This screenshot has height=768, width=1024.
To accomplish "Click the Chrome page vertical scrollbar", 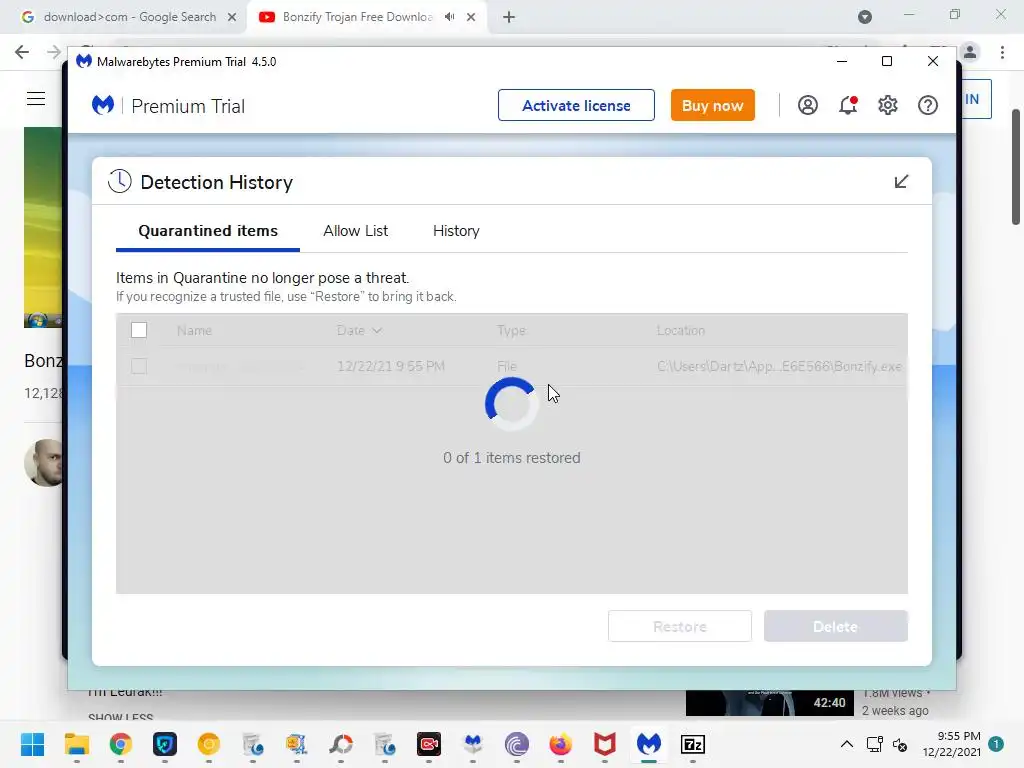I will [1016, 167].
